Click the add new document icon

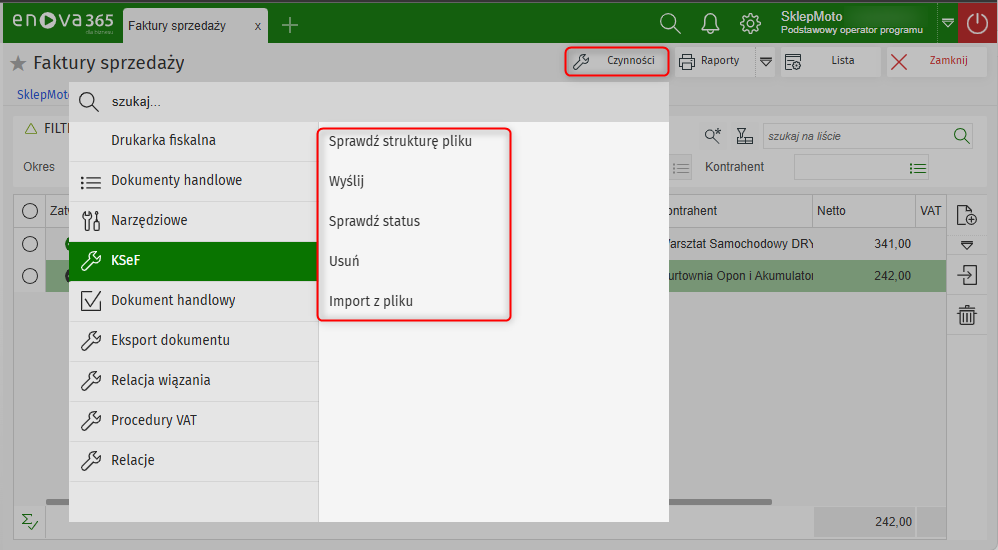966,215
